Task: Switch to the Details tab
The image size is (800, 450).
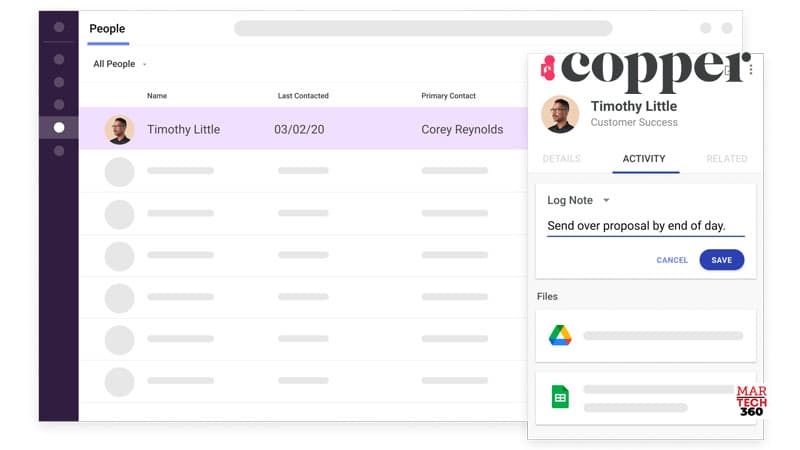Action: pos(561,159)
